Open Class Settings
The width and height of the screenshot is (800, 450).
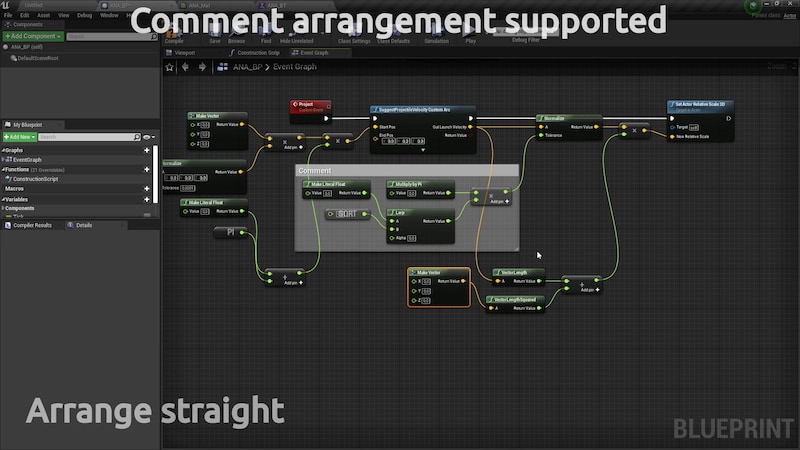(x=354, y=36)
